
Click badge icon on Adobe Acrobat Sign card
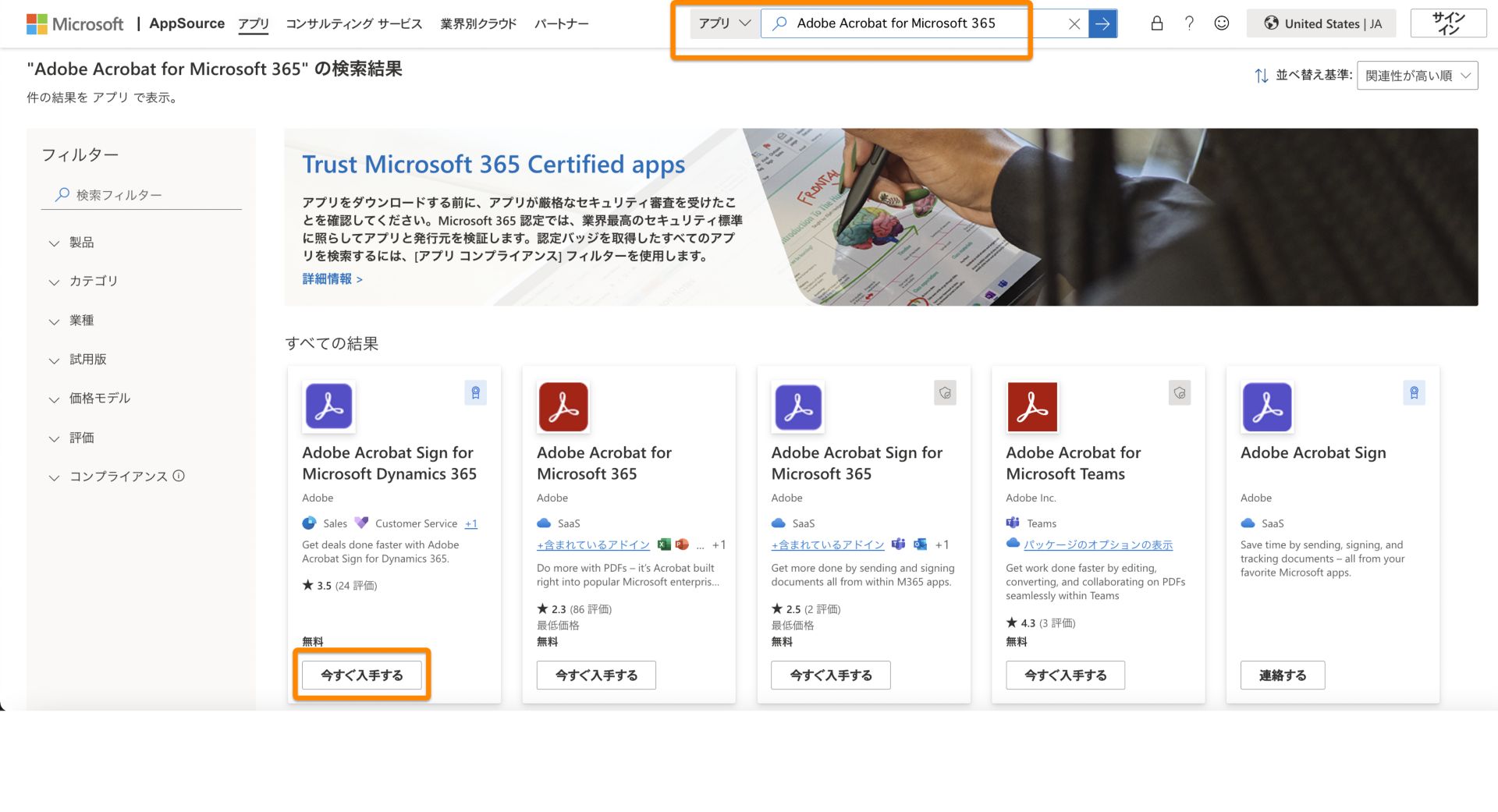tap(1414, 392)
